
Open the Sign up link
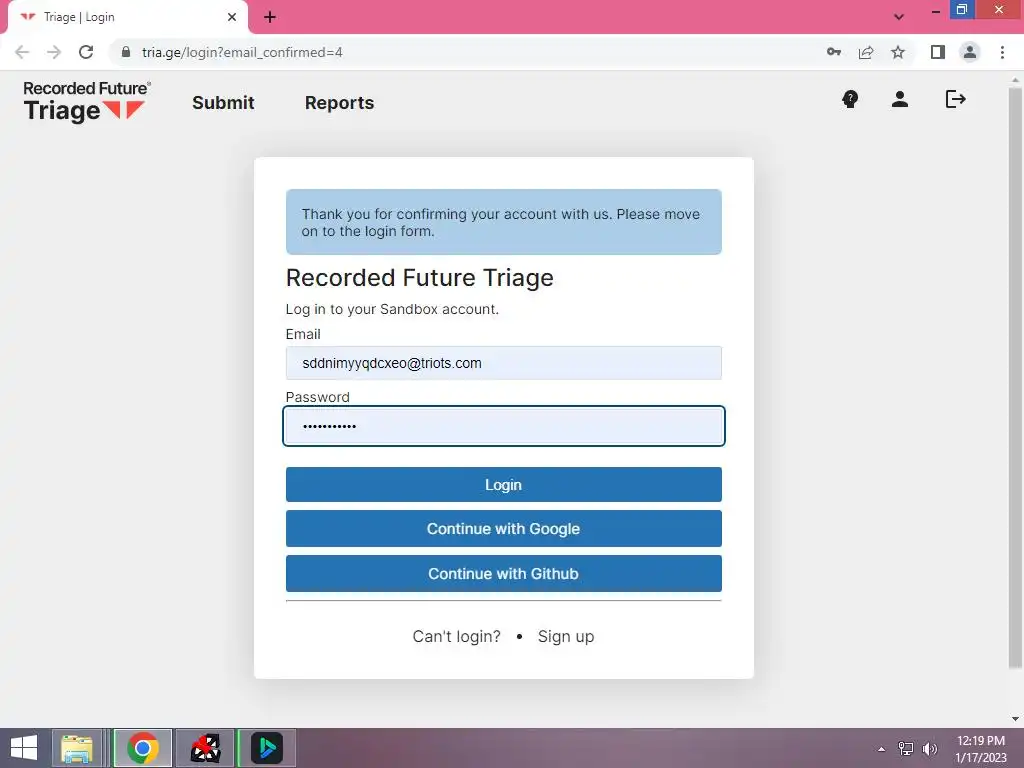click(x=566, y=637)
